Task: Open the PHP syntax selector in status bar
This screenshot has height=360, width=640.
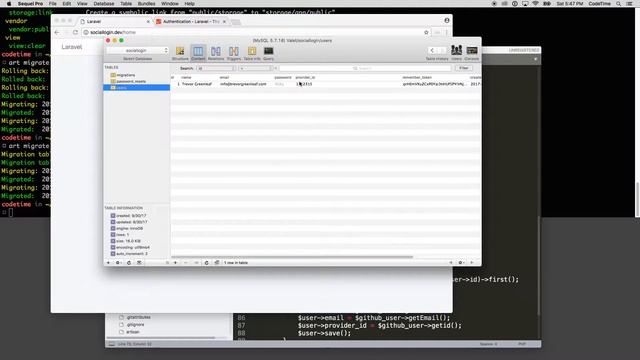Action: pyautogui.click(x=522, y=344)
